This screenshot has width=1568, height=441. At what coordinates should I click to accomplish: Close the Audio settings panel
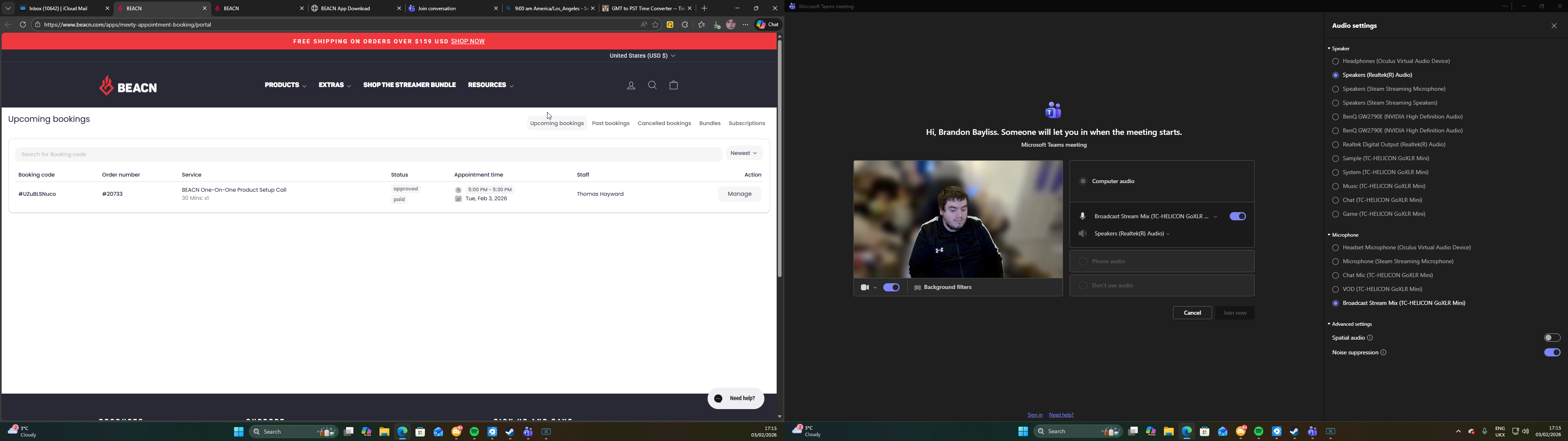pos(1553,26)
